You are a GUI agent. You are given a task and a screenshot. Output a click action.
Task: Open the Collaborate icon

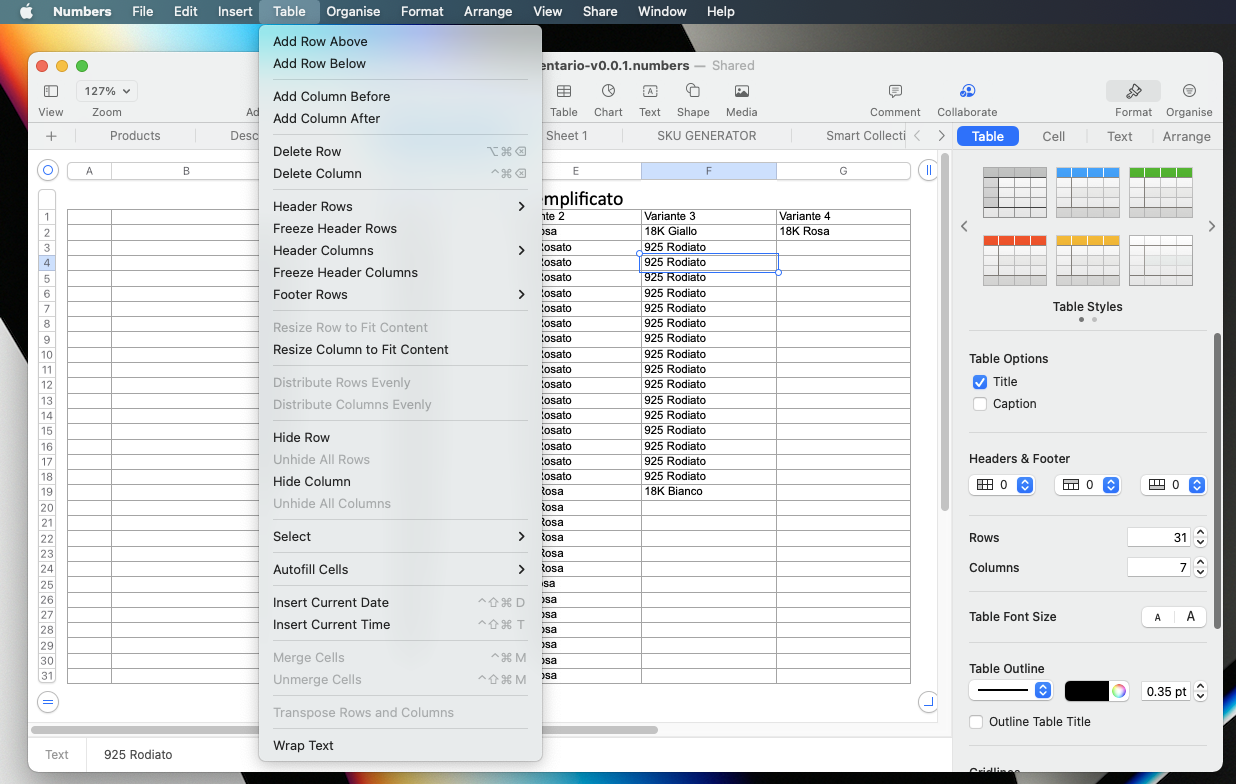coord(967,91)
